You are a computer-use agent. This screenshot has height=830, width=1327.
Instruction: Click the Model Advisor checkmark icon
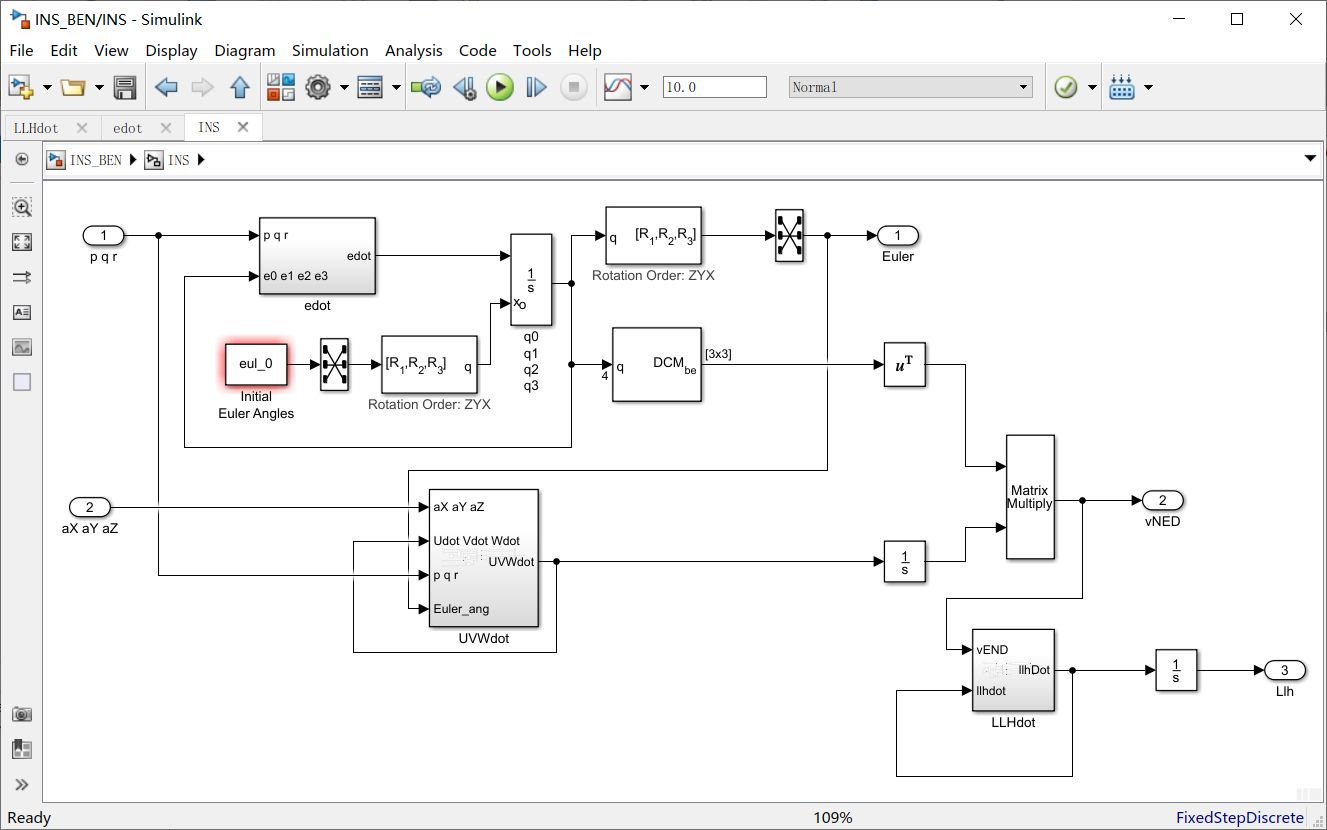pyautogui.click(x=1066, y=87)
